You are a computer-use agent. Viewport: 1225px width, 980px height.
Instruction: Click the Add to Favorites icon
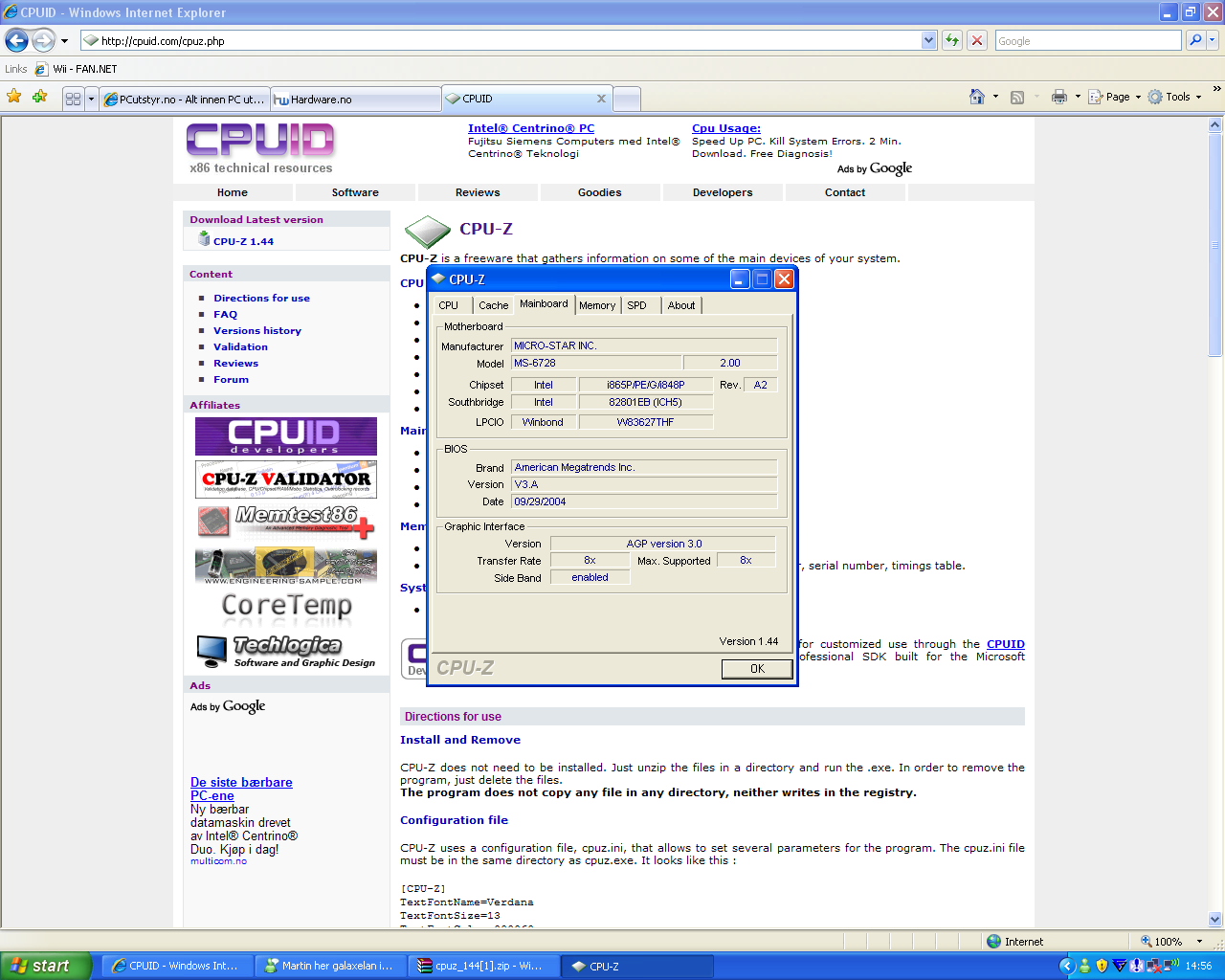39,97
